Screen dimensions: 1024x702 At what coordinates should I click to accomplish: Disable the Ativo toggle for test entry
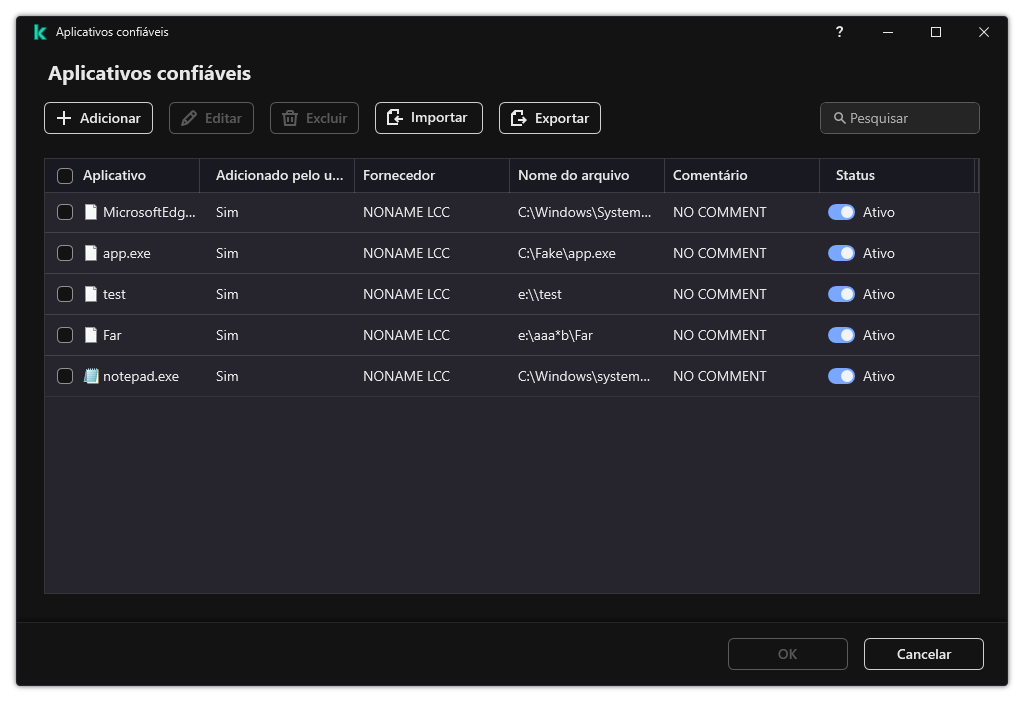point(842,293)
